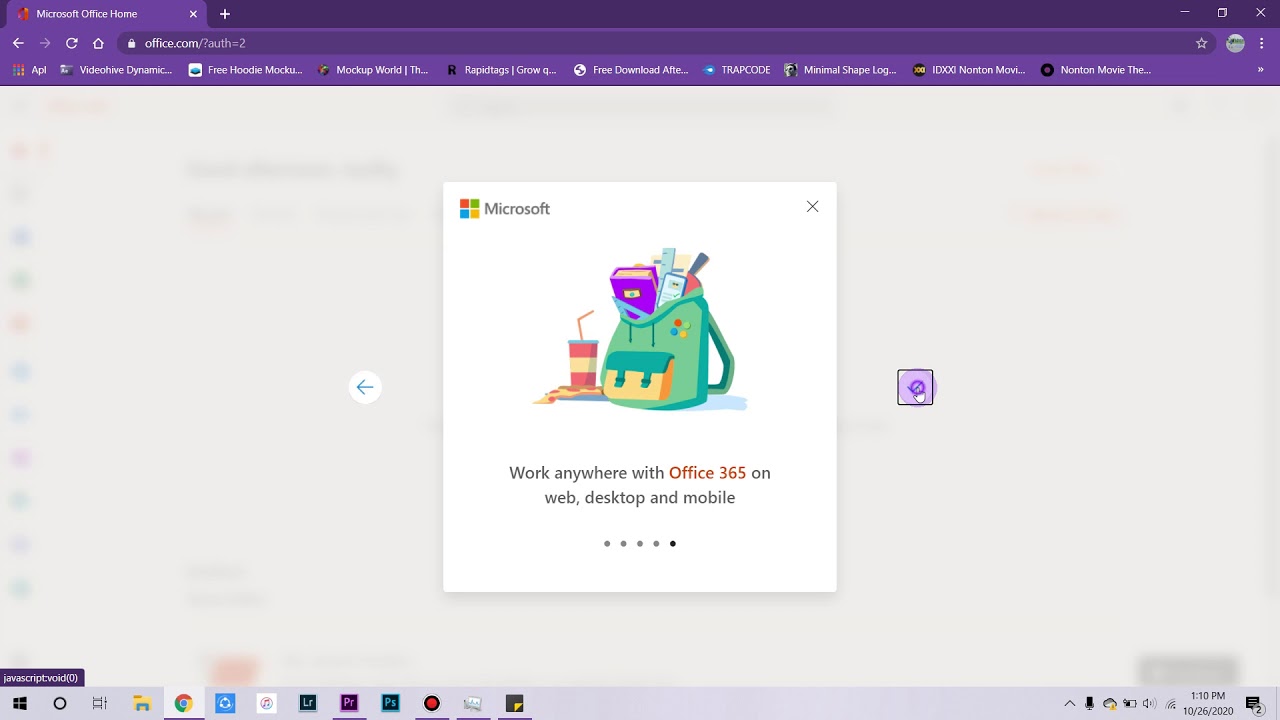Open the Free Hoodie Mockup bookmark
The image size is (1280, 720).
(245, 70)
